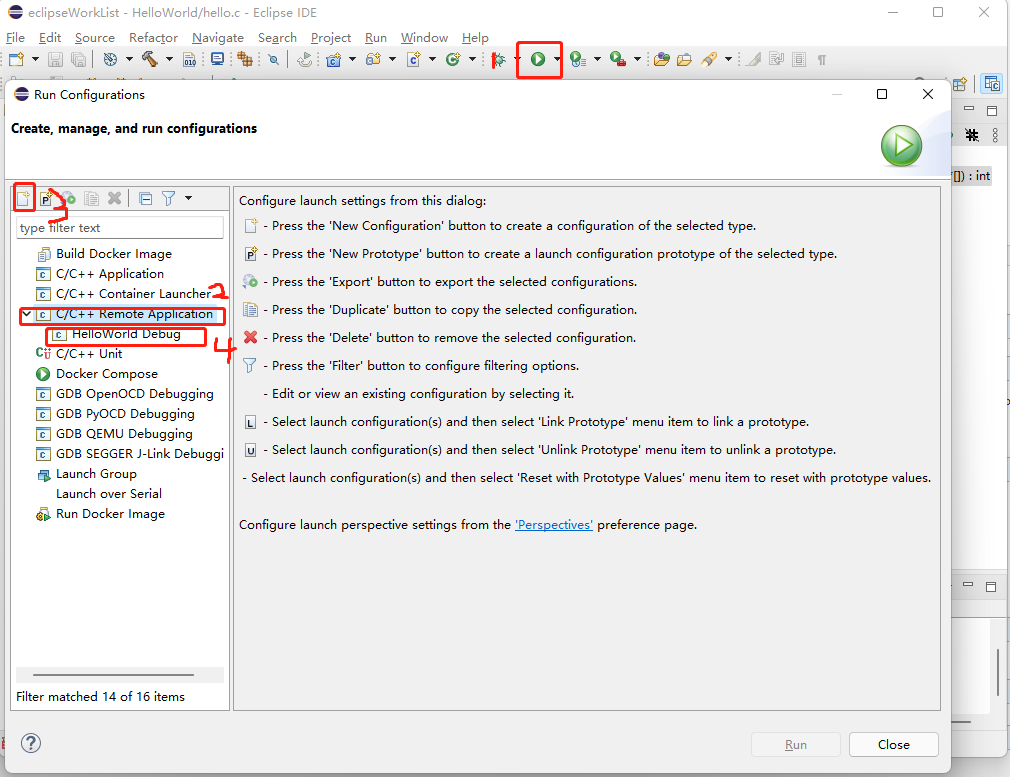Click the green C refresh icon
The height and width of the screenshot is (777, 1010).
(453, 59)
